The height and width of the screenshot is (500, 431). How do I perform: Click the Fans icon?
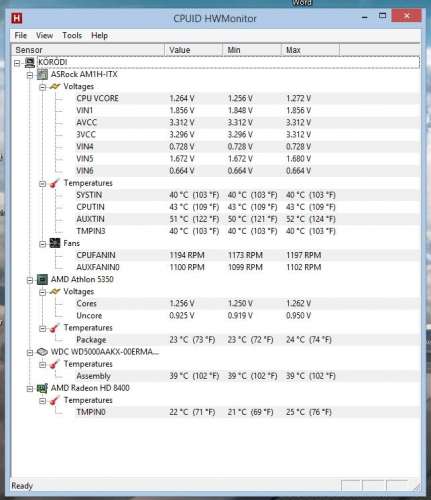pos(55,243)
